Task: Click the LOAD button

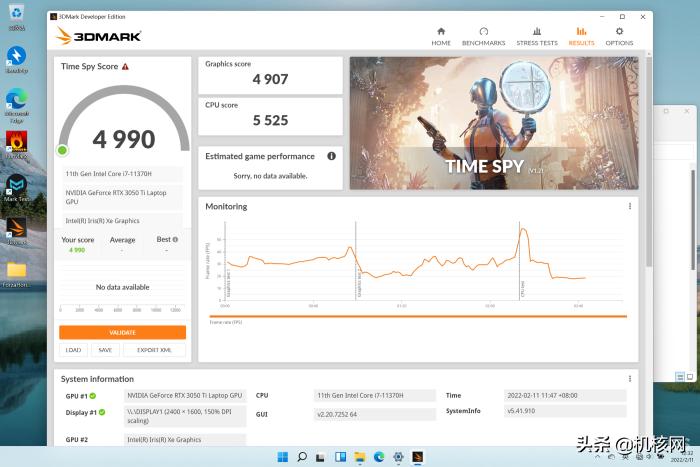Action: pos(74,350)
